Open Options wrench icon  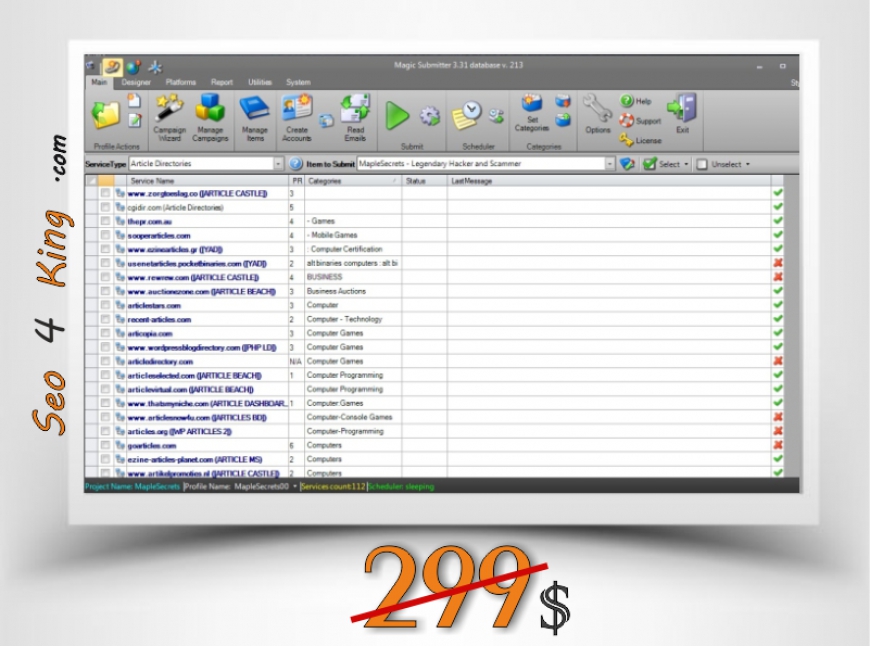[598, 114]
